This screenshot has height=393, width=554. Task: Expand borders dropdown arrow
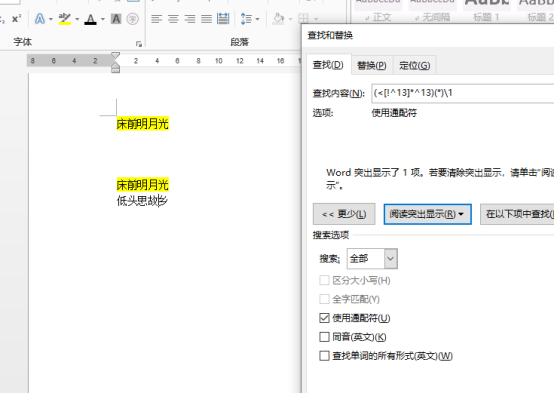316,19
